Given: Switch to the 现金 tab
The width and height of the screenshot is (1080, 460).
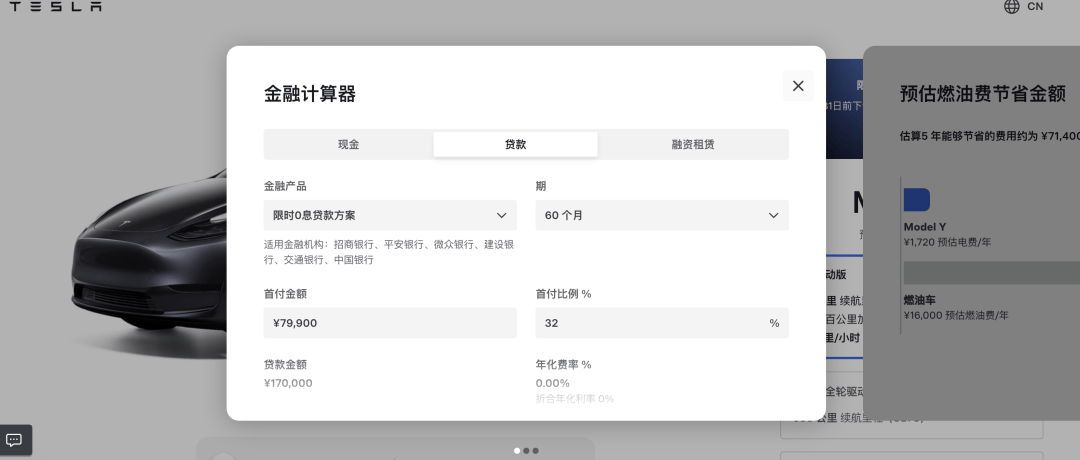Looking at the screenshot, I should pos(349,145).
